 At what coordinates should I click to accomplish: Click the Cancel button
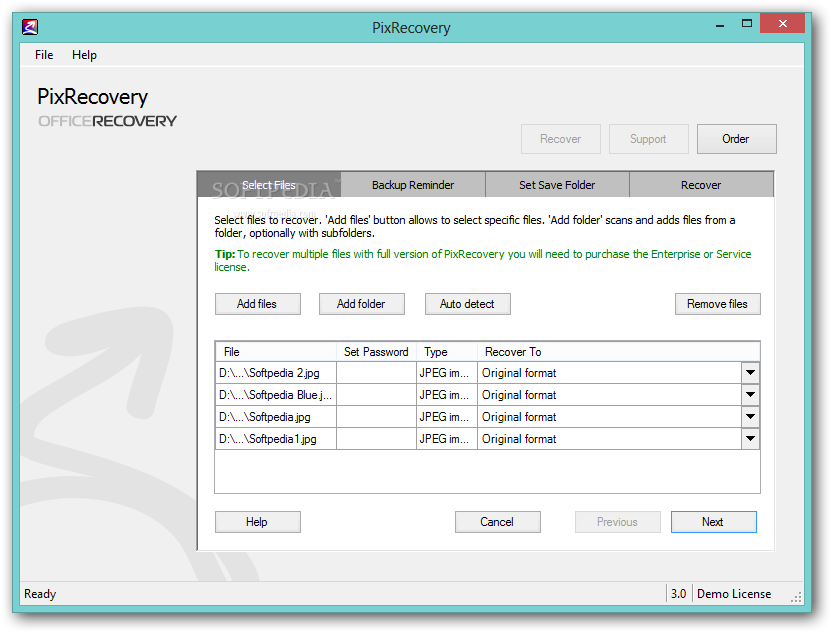(498, 522)
